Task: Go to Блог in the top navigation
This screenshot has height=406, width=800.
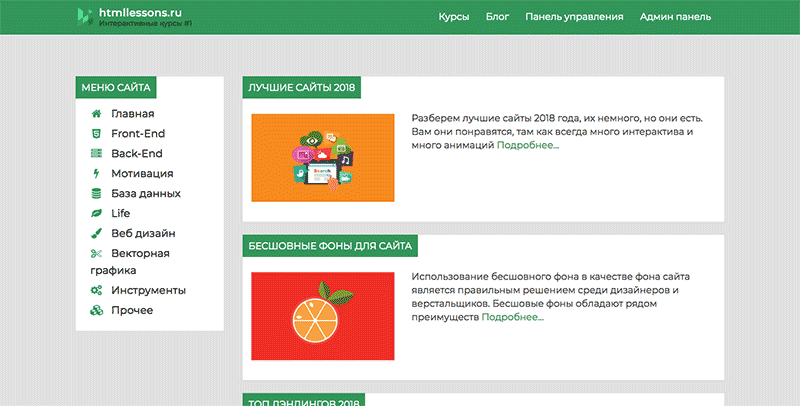Action: 497,17
